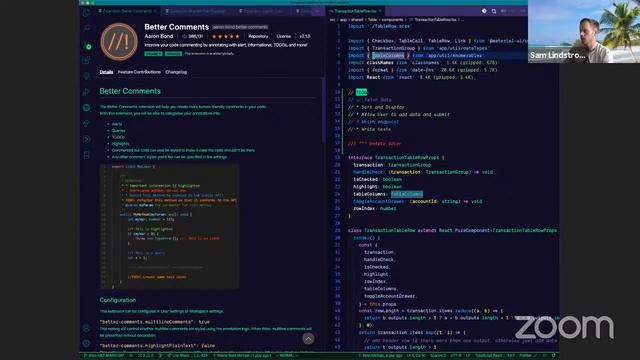Screen dimensions: 640x360
Task: Select the second editor tab in left group
Action: pyautogui.click(x=197, y=11)
